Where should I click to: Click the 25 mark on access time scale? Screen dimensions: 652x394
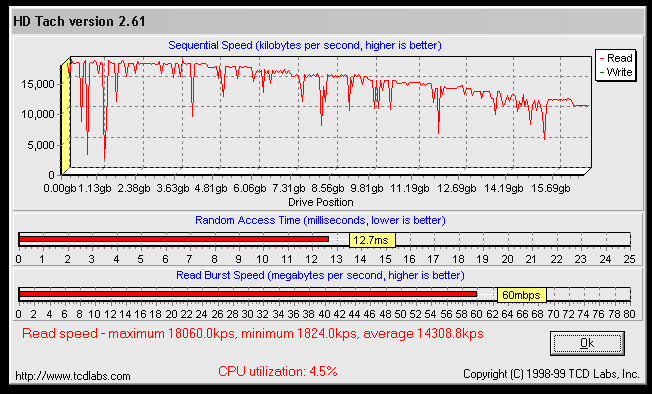click(x=630, y=259)
